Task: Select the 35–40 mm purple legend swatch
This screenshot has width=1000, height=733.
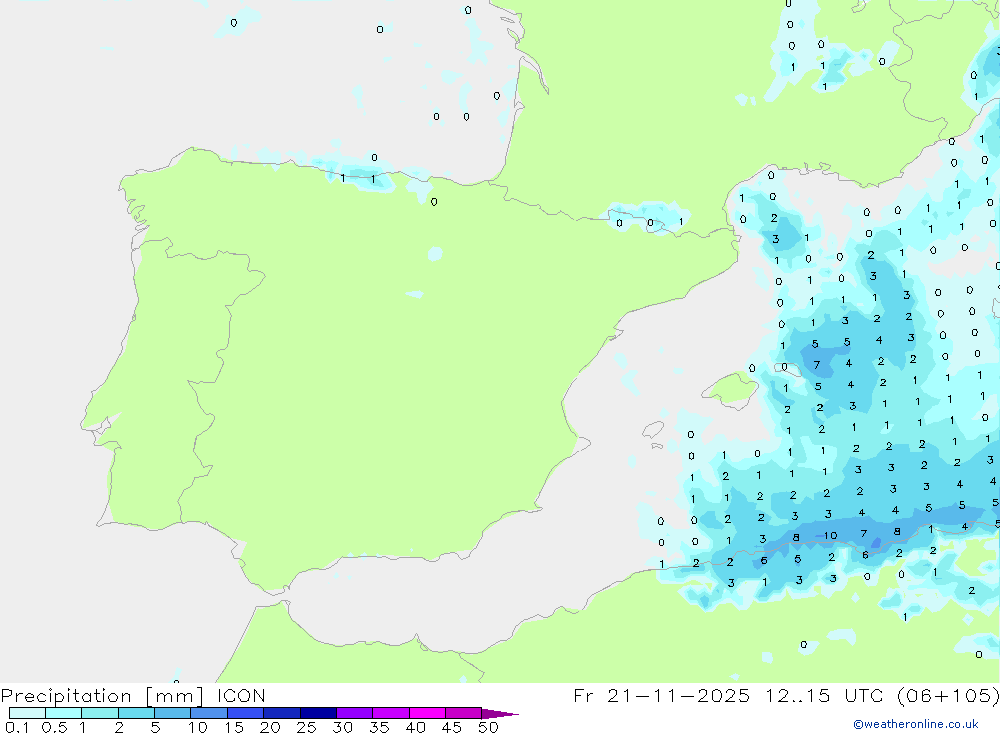Action: (x=391, y=713)
